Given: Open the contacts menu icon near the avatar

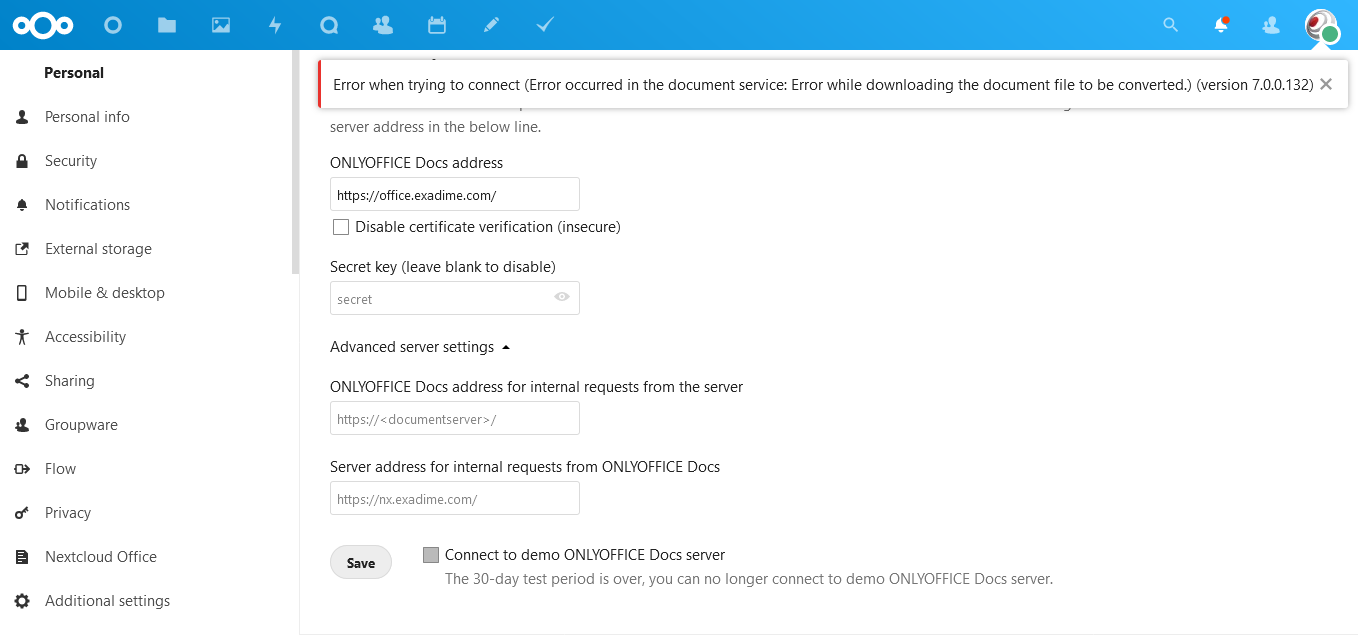Looking at the screenshot, I should click(1271, 25).
